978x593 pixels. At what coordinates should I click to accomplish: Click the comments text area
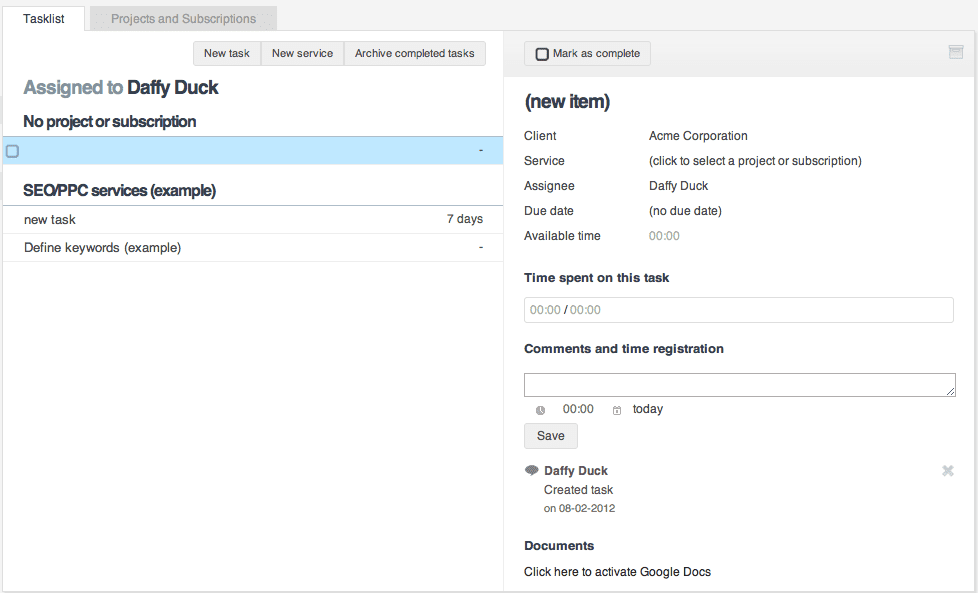click(740, 385)
